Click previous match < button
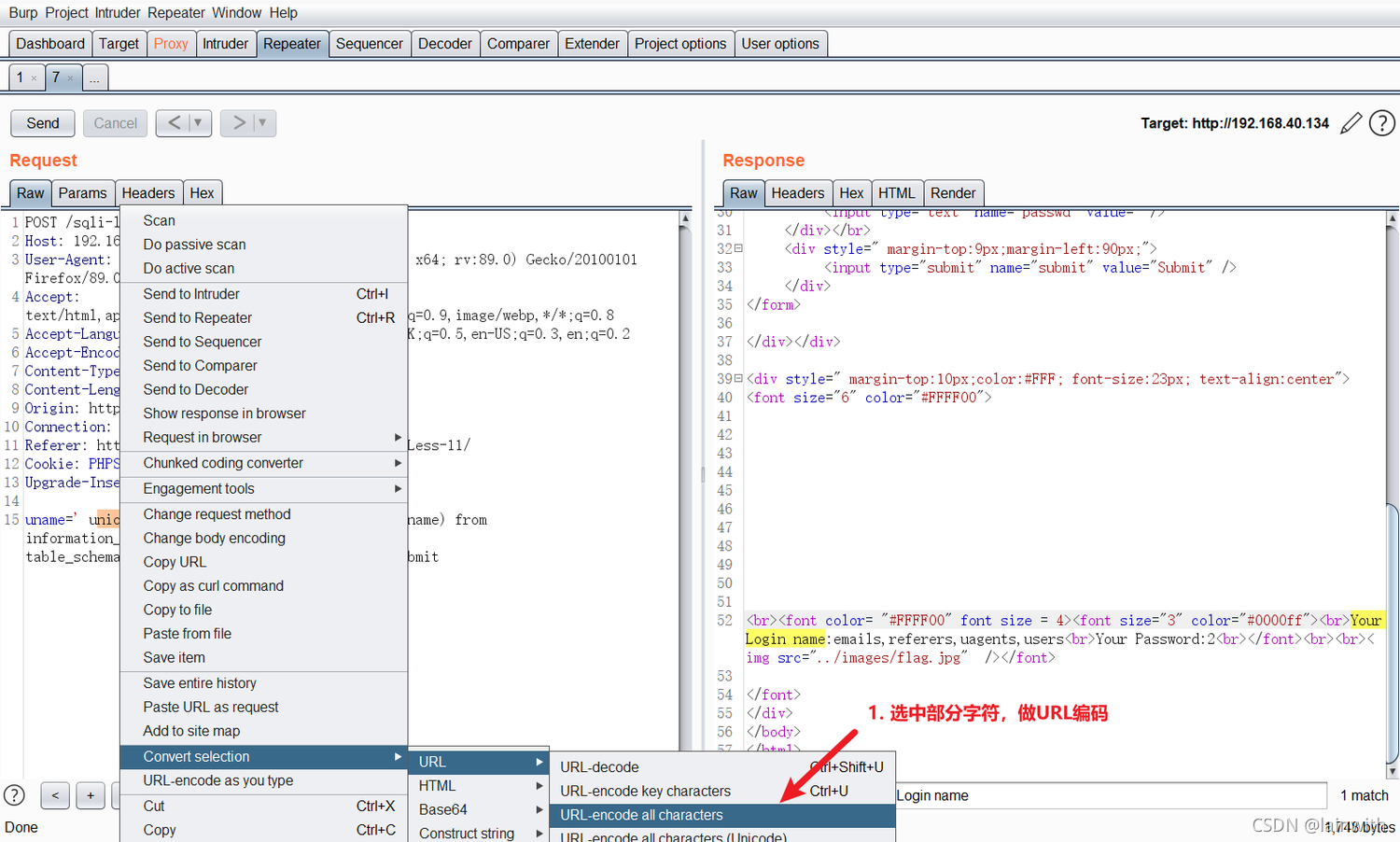The image size is (1400, 842). coord(55,795)
